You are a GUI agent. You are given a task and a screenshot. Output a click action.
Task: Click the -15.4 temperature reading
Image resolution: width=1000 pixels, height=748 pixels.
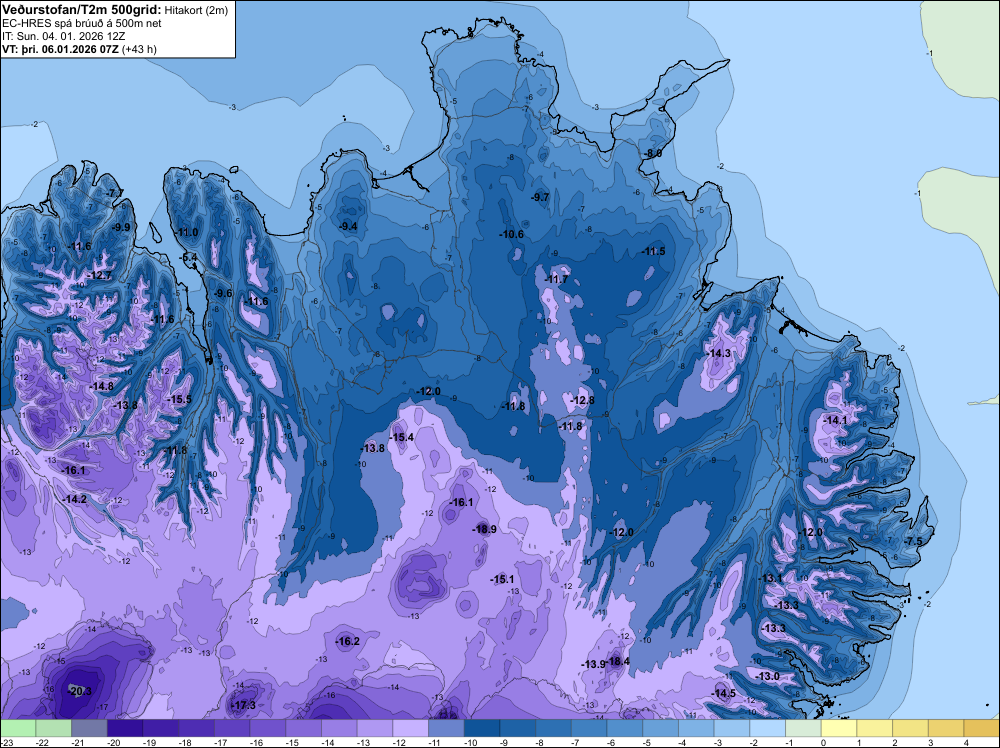click(402, 437)
